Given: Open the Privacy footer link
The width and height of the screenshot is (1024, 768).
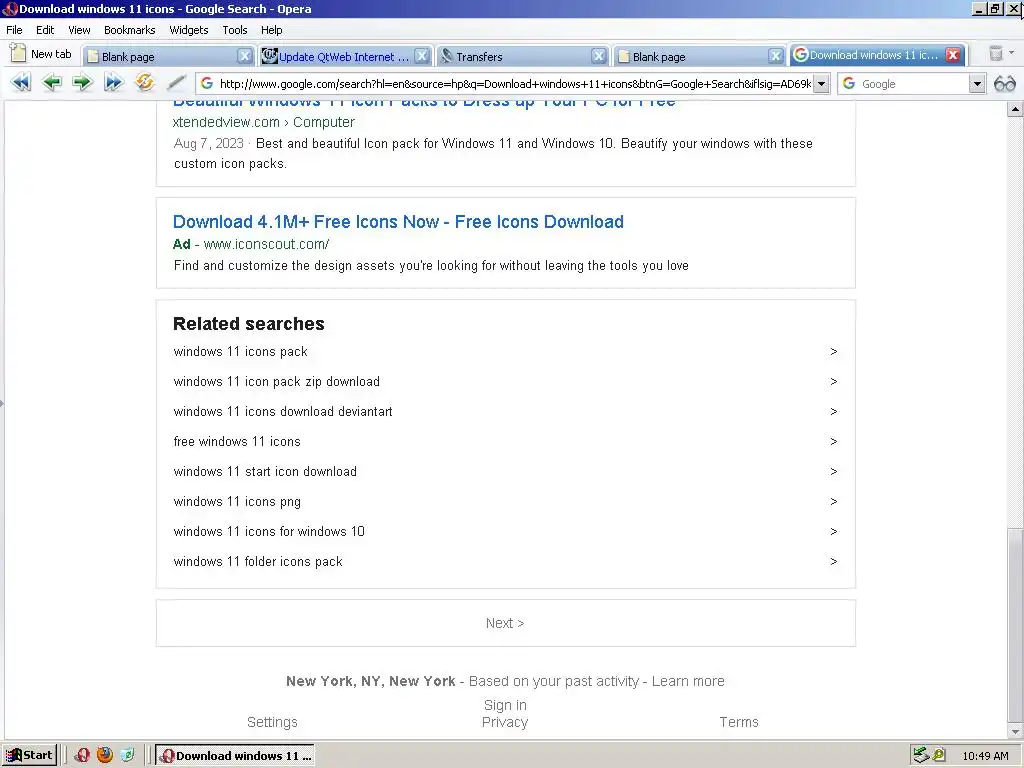Looking at the screenshot, I should coord(505,722).
